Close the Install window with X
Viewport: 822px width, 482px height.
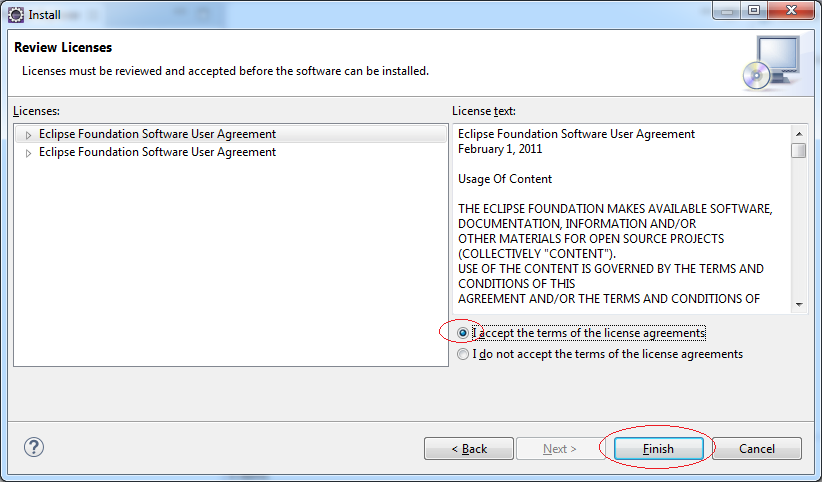tap(791, 10)
